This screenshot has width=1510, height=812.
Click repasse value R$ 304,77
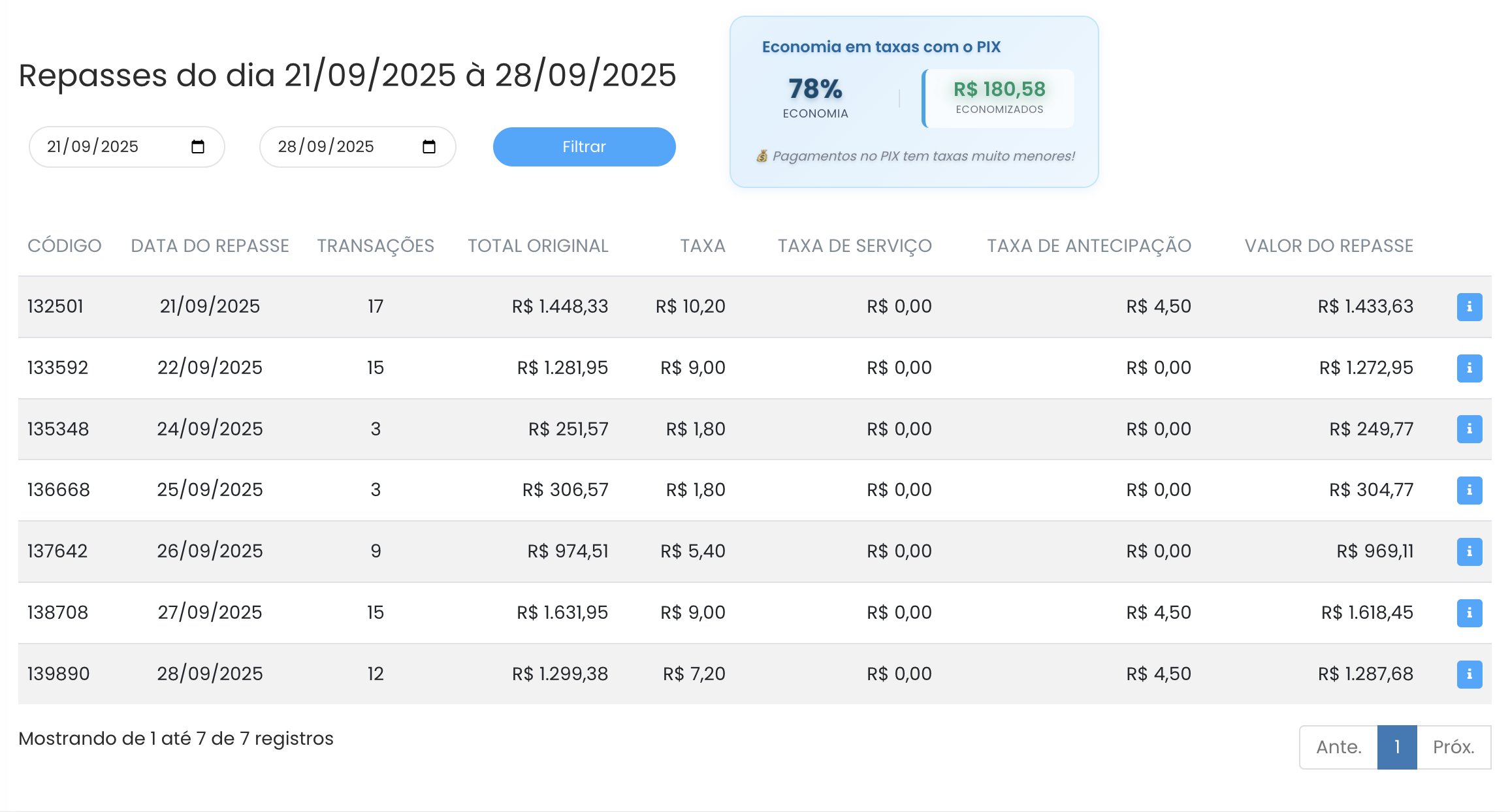tap(1371, 490)
